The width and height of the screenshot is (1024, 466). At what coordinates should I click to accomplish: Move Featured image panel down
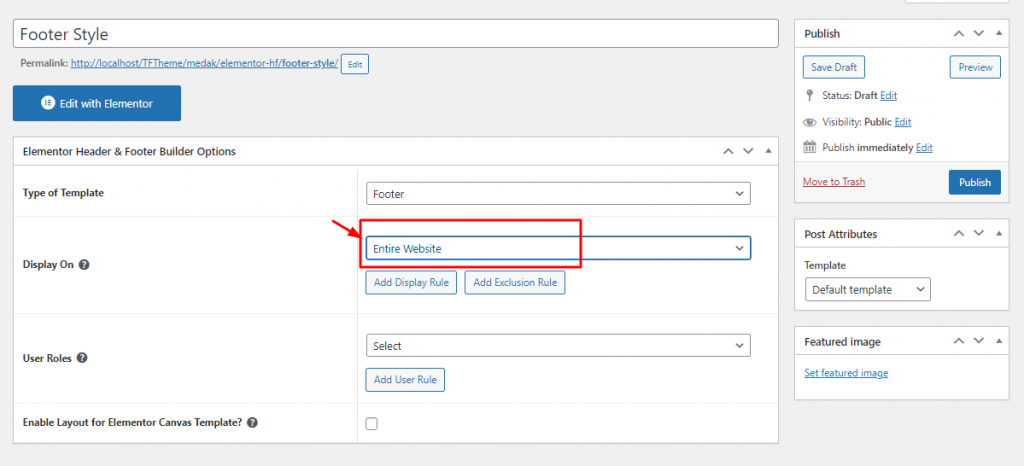(x=979, y=342)
